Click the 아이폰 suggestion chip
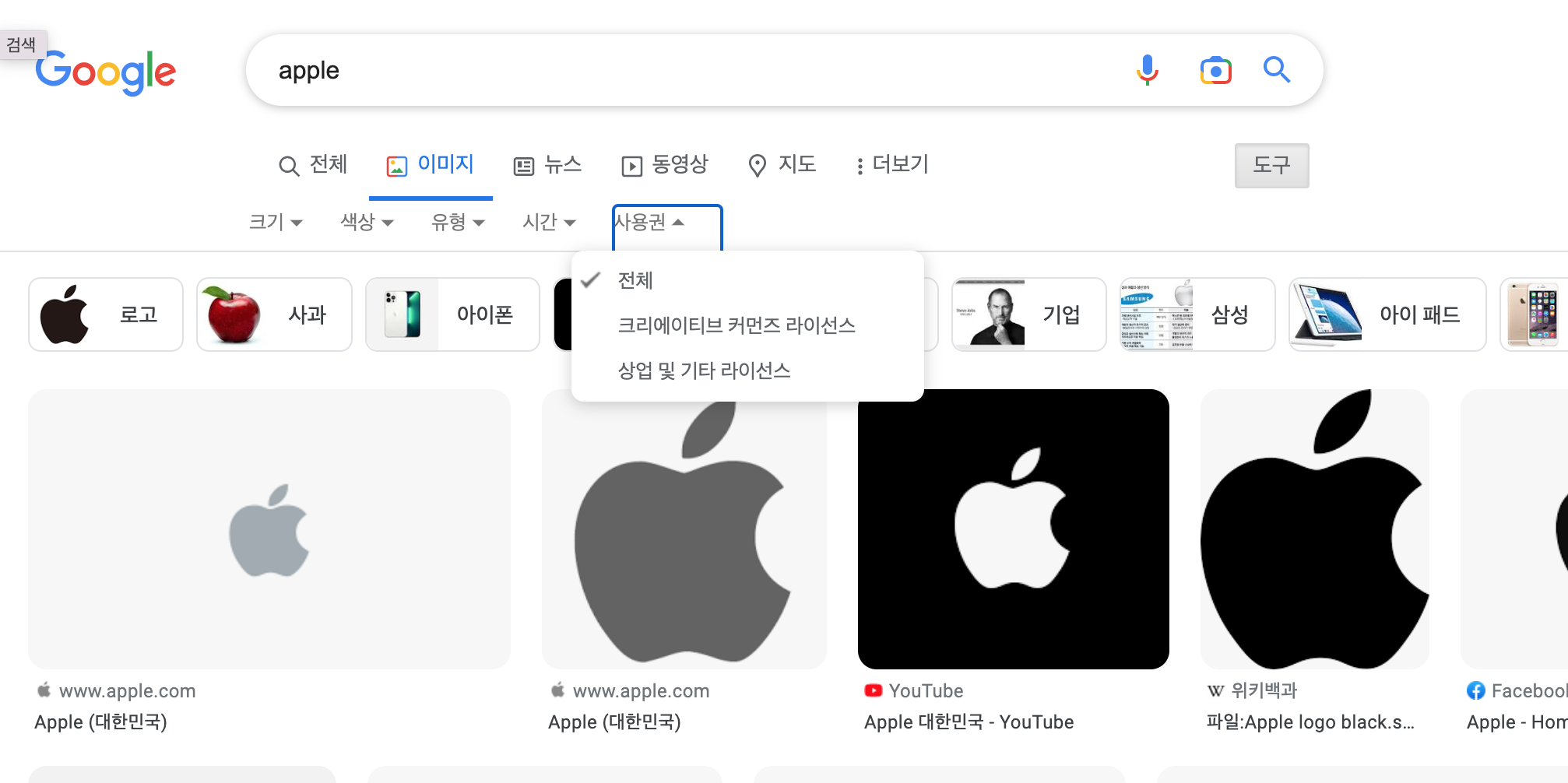This screenshot has width=1568, height=783. click(452, 314)
